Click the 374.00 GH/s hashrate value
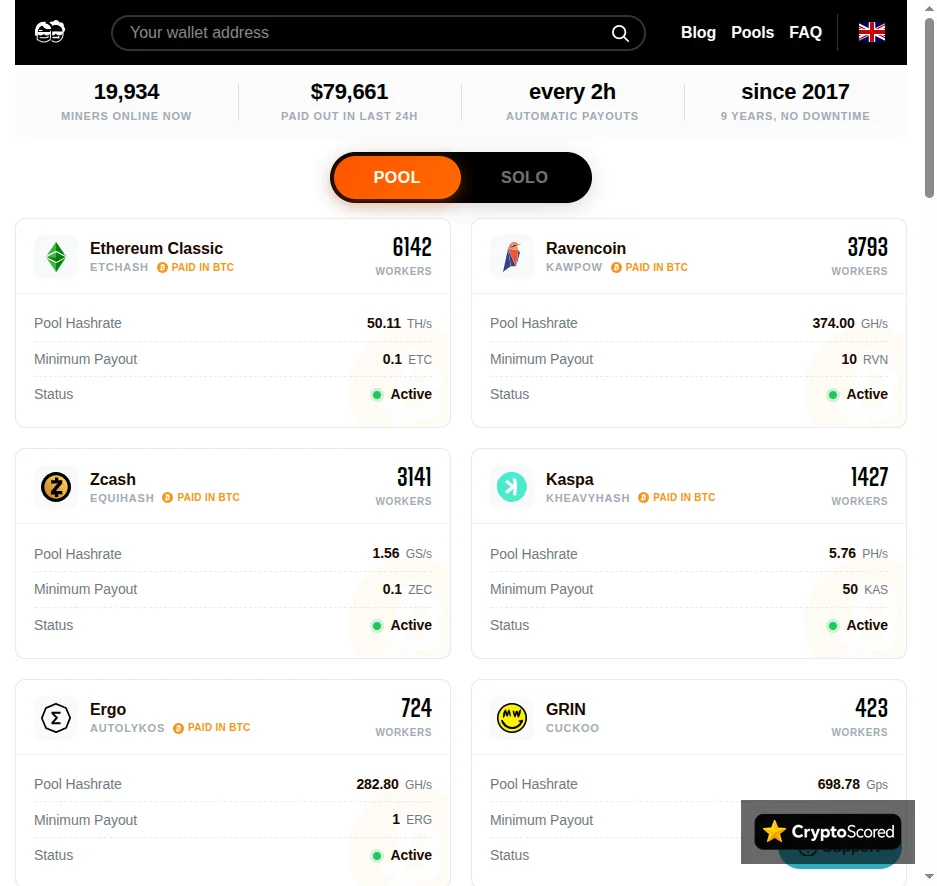Image resolution: width=937 pixels, height=886 pixels. 850,323
